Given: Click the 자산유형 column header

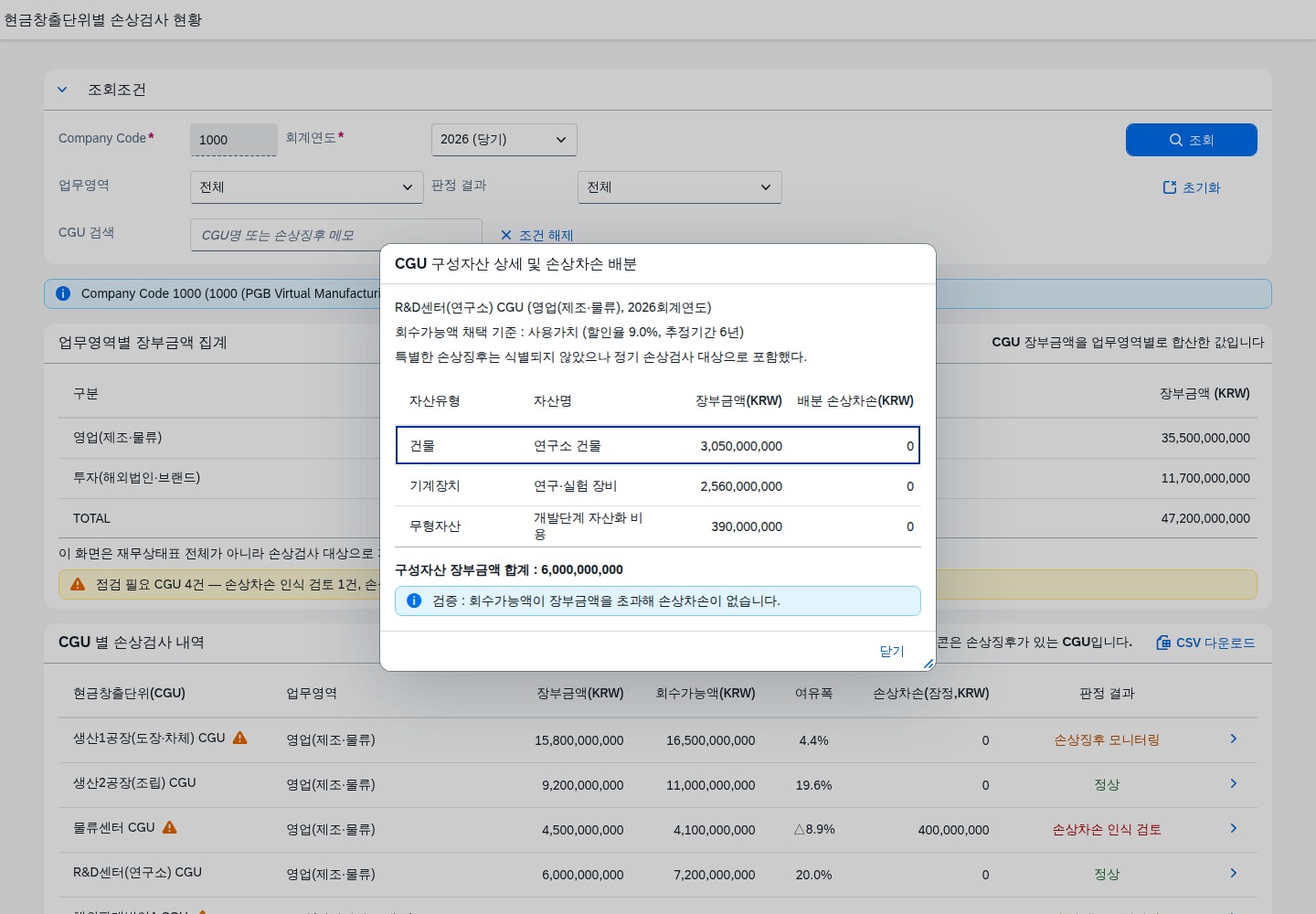Looking at the screenshot, I should pyautogui.click(x=434, y=400).
